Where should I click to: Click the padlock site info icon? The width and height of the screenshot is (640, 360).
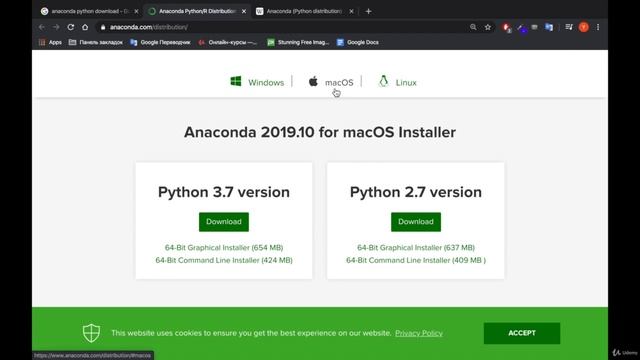(x=103, y=27)
